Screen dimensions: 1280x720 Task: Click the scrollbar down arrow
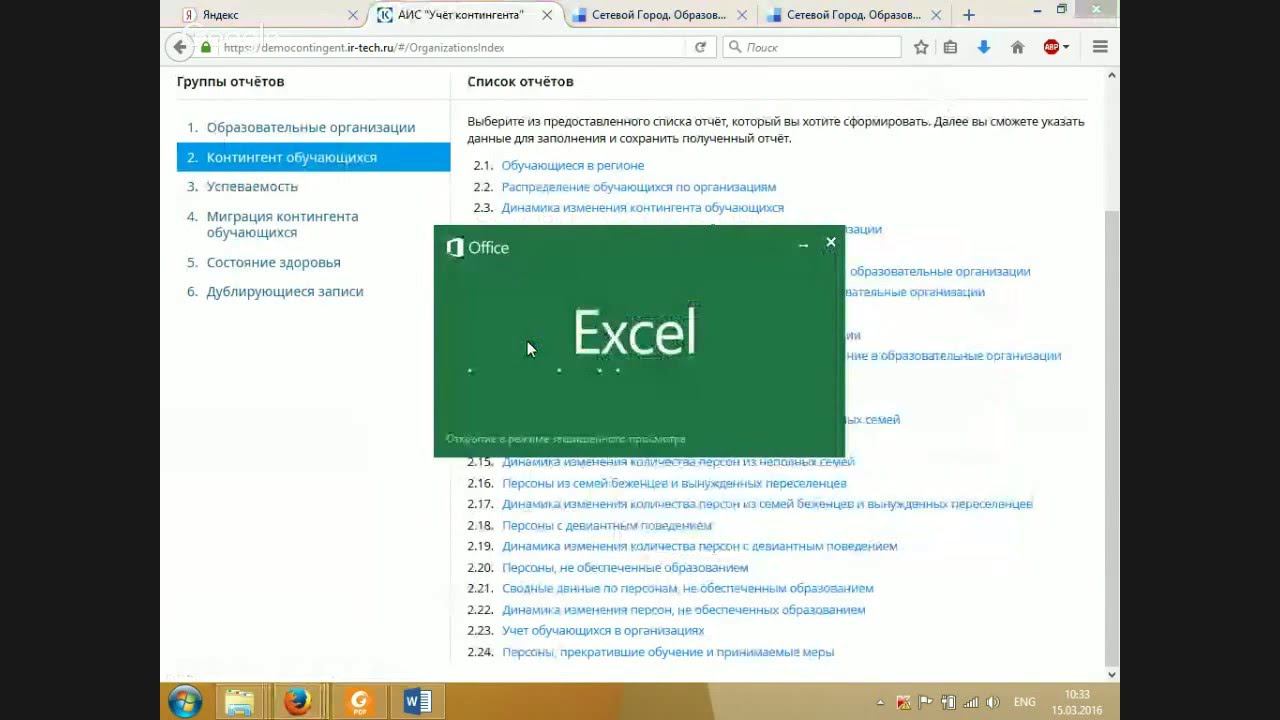[x=1111, y=675]
